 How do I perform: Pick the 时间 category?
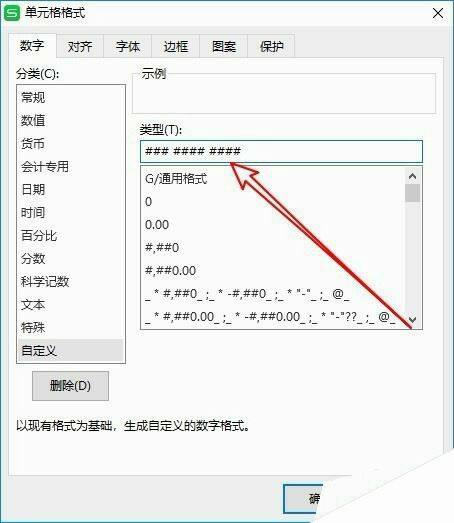(x=71, y=212)
